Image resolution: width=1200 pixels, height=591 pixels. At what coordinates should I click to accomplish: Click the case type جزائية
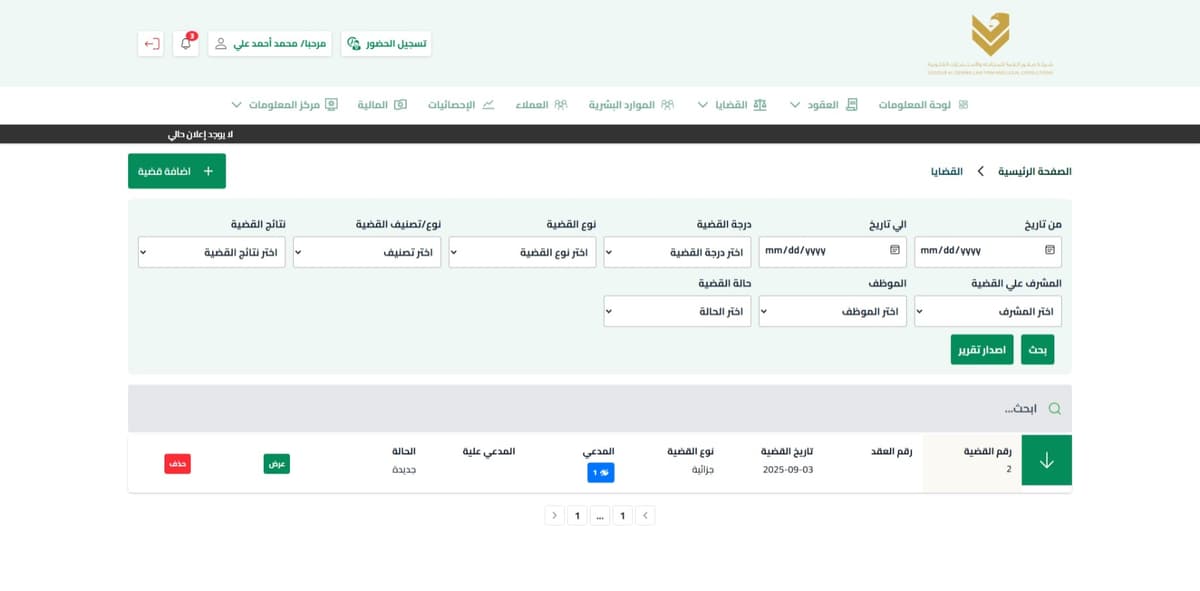[x=703, y=469]
